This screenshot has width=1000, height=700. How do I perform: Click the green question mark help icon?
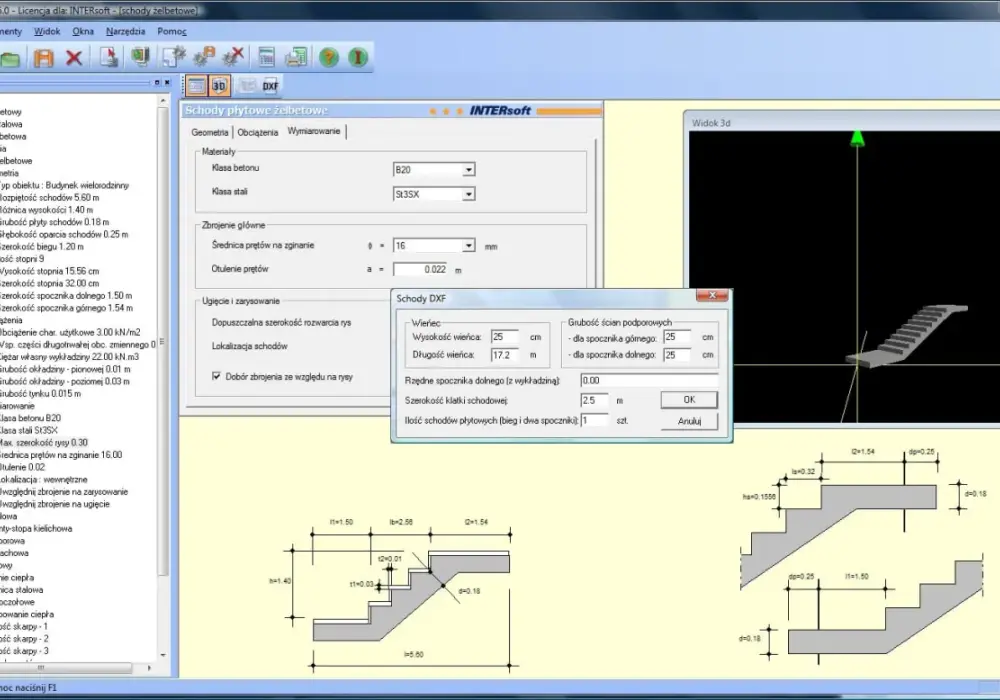[329, 58]
